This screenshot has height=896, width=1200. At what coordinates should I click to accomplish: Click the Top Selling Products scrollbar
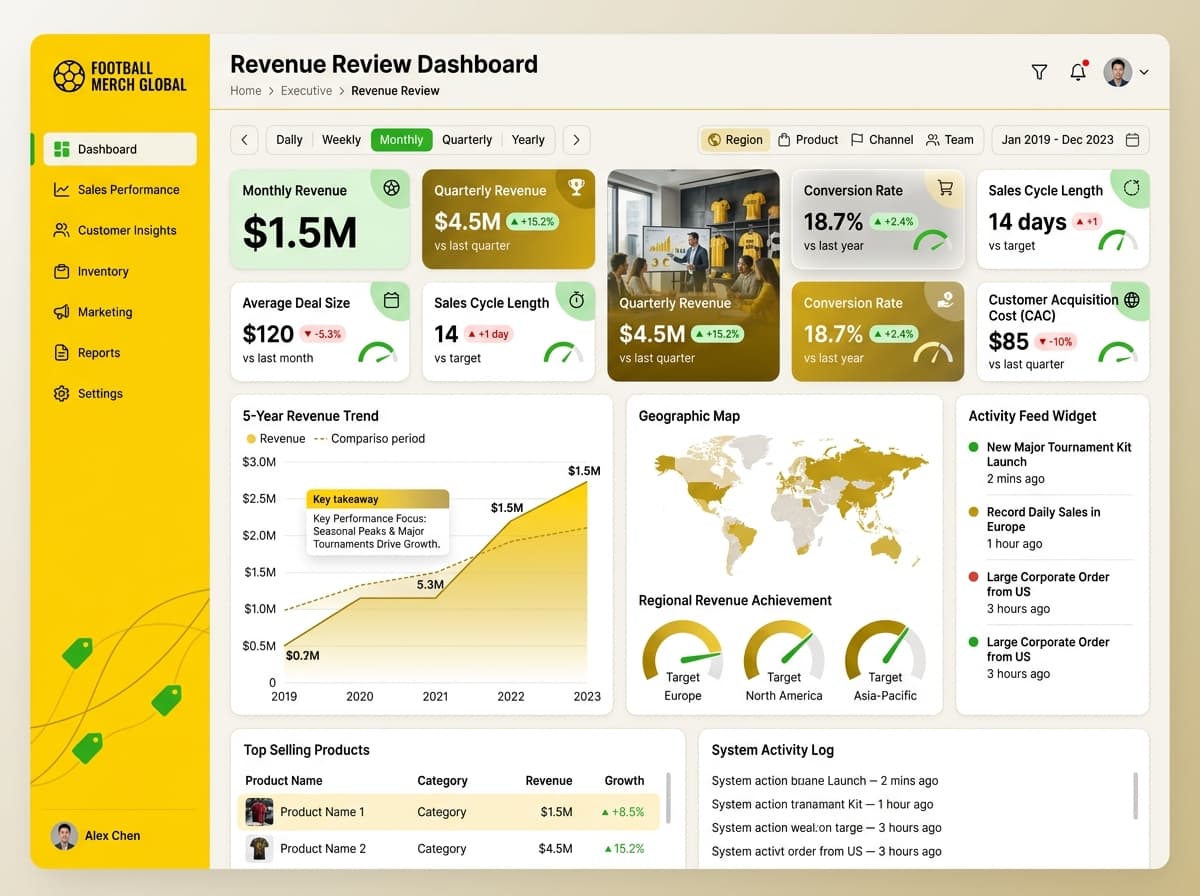(x=668, y=796)
